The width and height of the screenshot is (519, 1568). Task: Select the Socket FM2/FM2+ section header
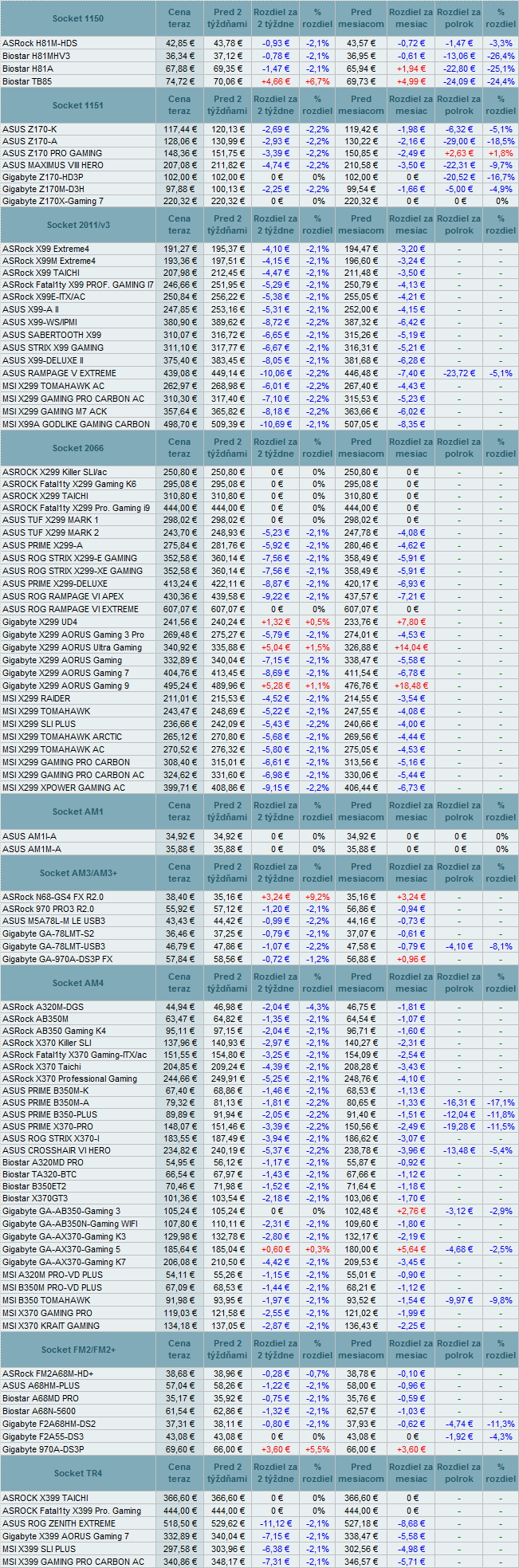tap(78, 1350)
